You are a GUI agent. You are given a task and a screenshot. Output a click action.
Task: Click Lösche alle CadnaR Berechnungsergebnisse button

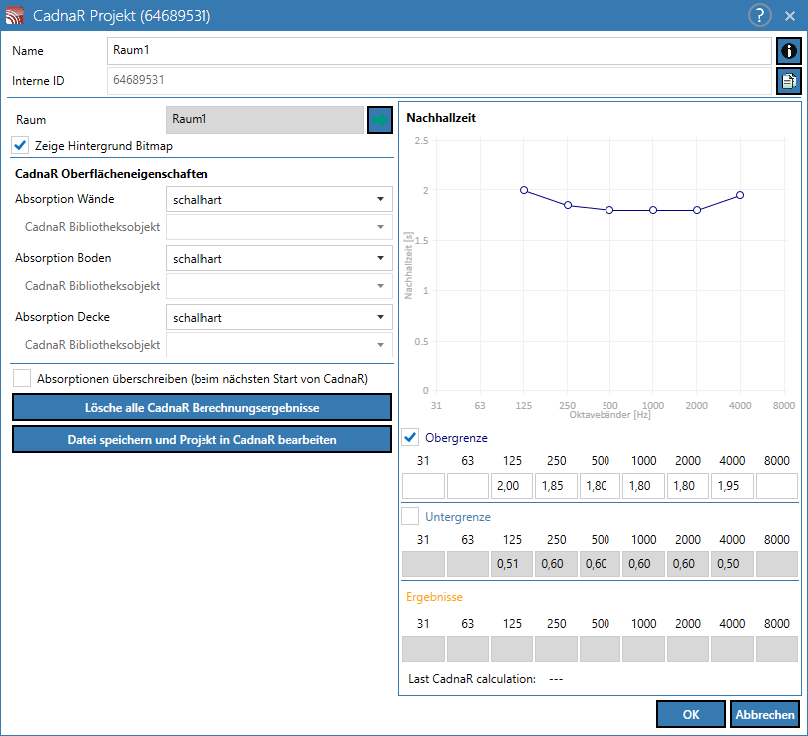(202, 408)
